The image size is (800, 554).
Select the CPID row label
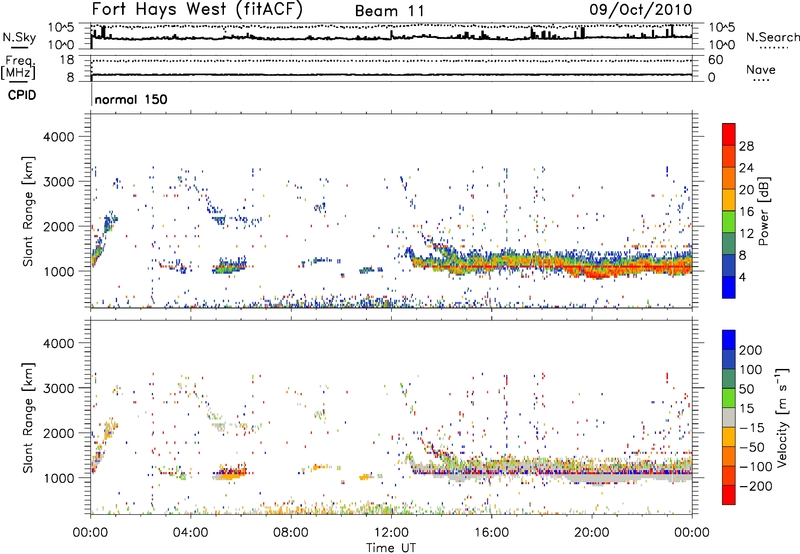22,95
